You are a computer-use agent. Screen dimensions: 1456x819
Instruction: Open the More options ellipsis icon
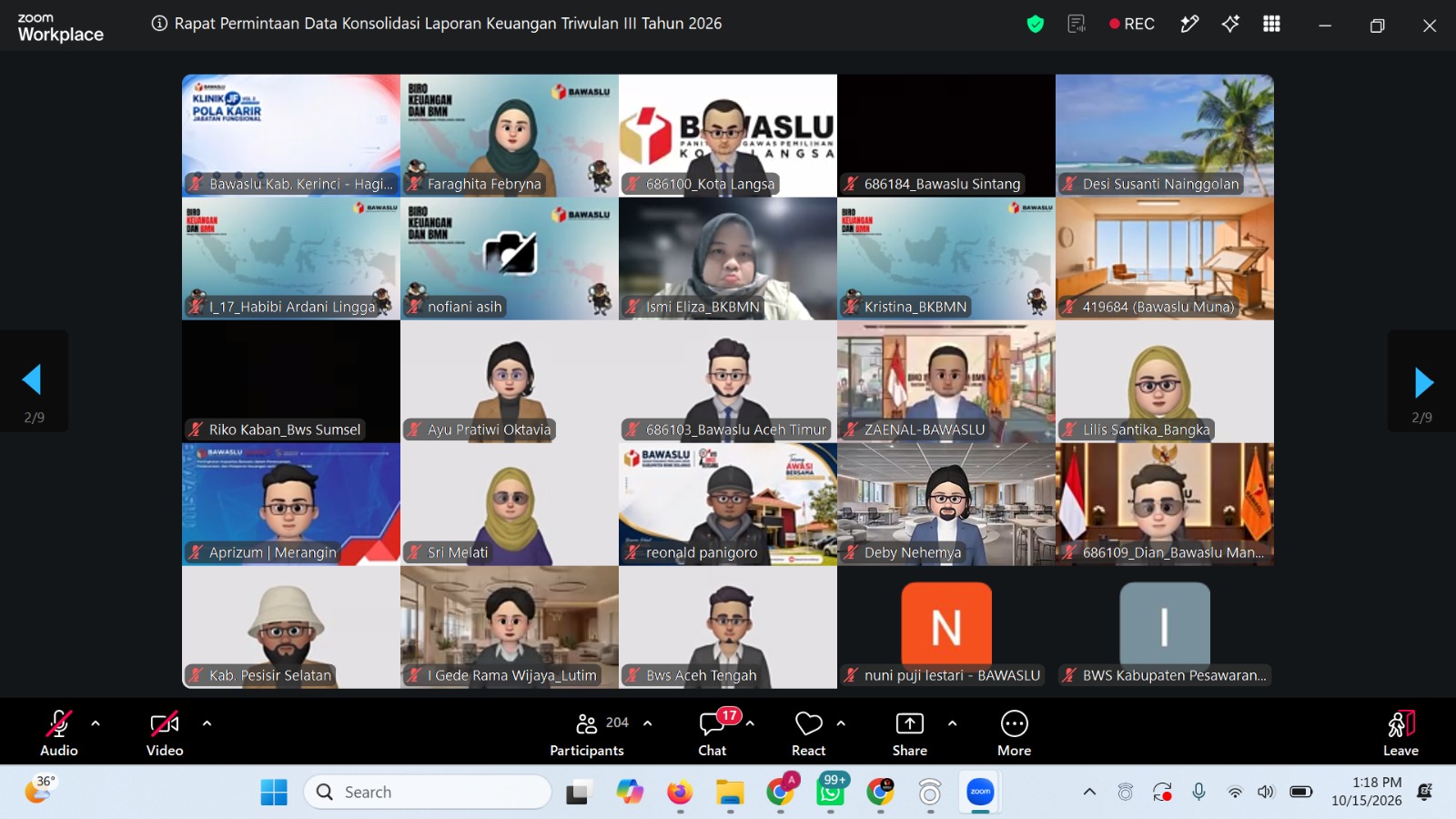tap(1014, 733)
